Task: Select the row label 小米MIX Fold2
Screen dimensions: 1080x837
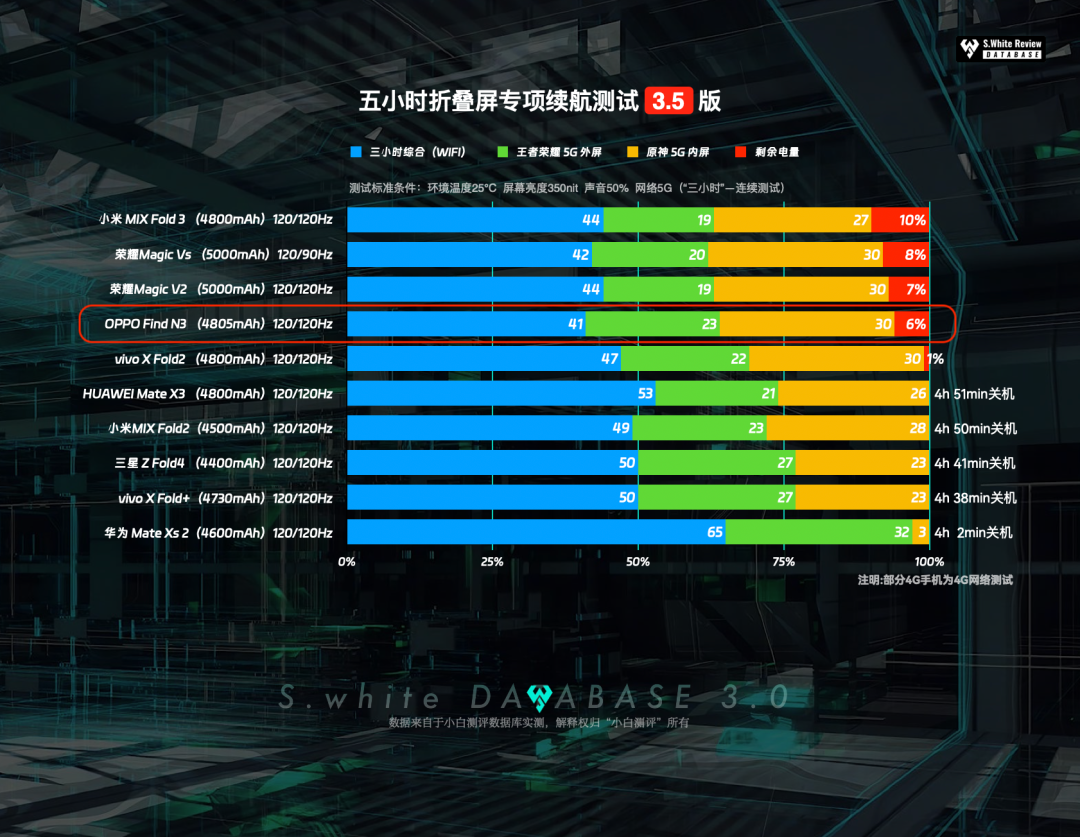Action: 220,428
